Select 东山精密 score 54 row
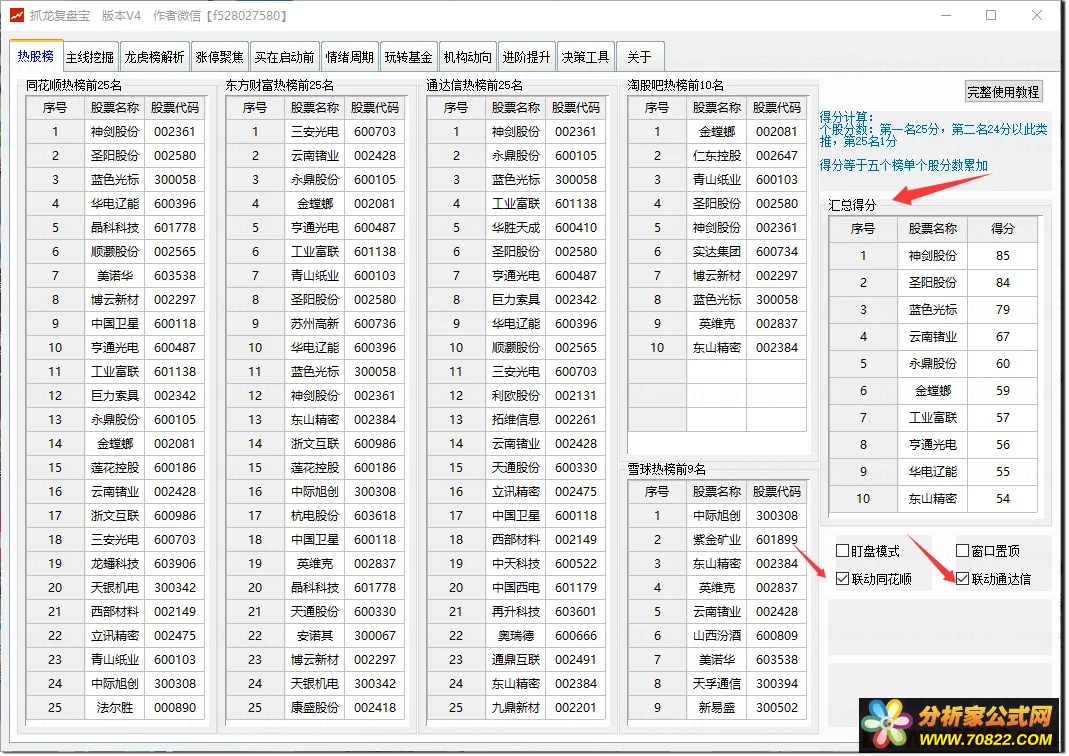 click(933, 498)
